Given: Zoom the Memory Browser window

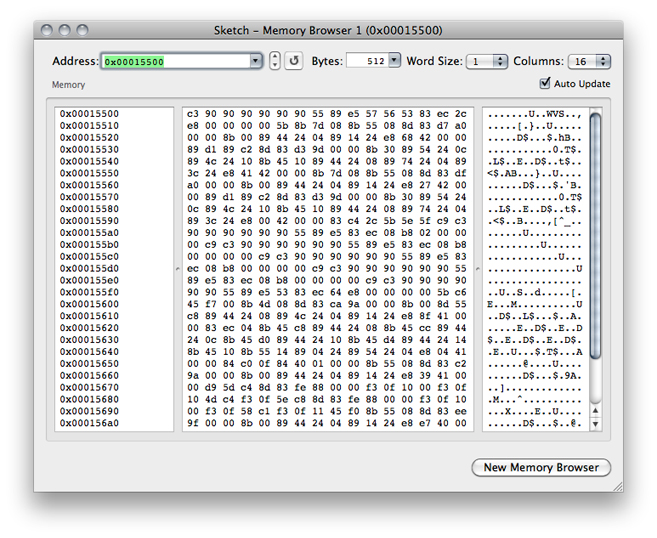Looking at the screenshot, I should (83, 30).
